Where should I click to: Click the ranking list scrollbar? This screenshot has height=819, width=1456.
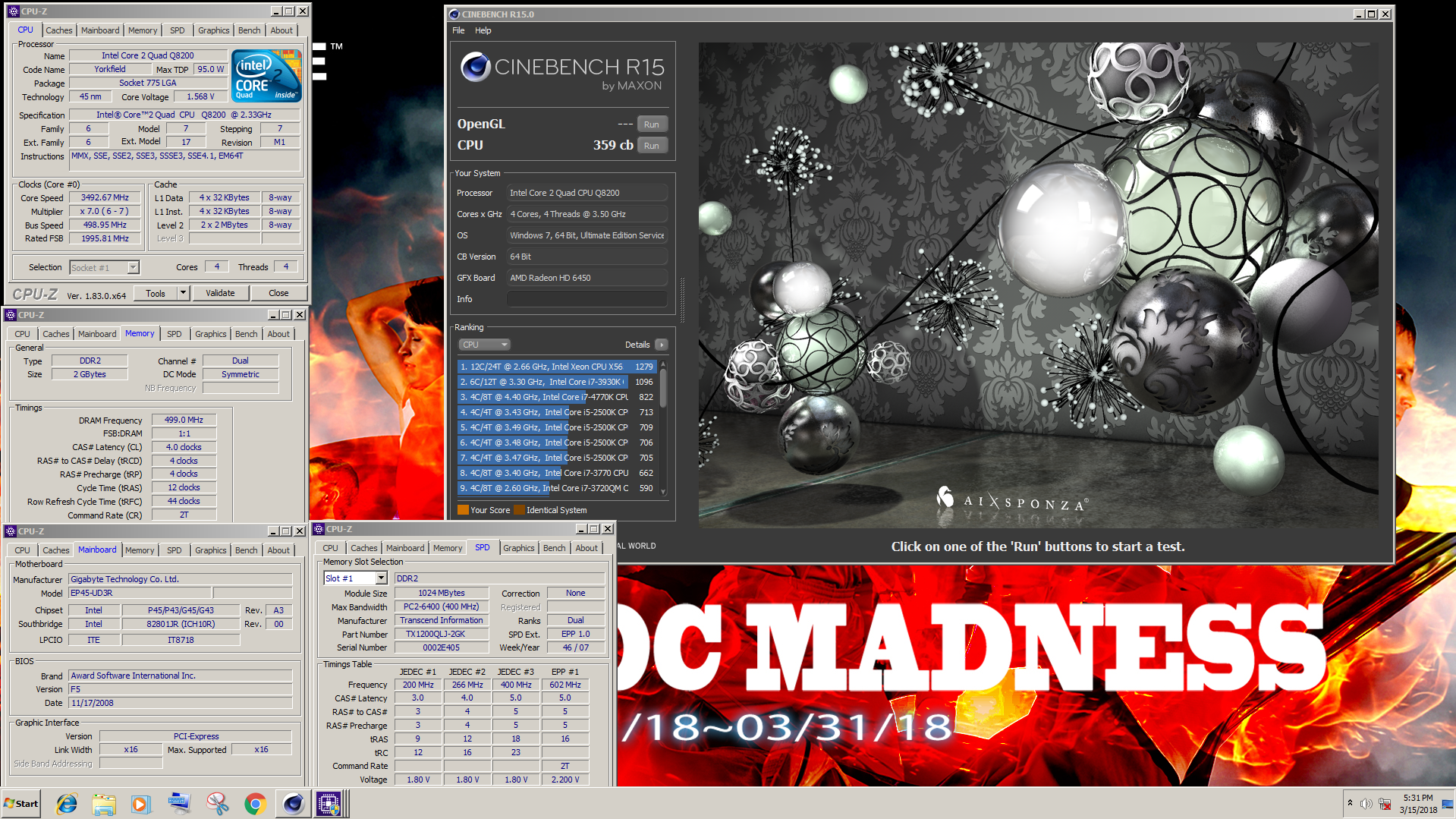coord(663,427)
